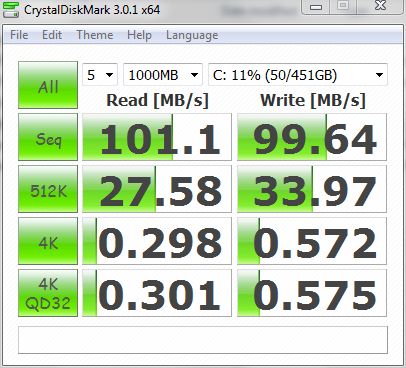
Task: Click the Read [MB/s] column header
Action: coord(157,100)
